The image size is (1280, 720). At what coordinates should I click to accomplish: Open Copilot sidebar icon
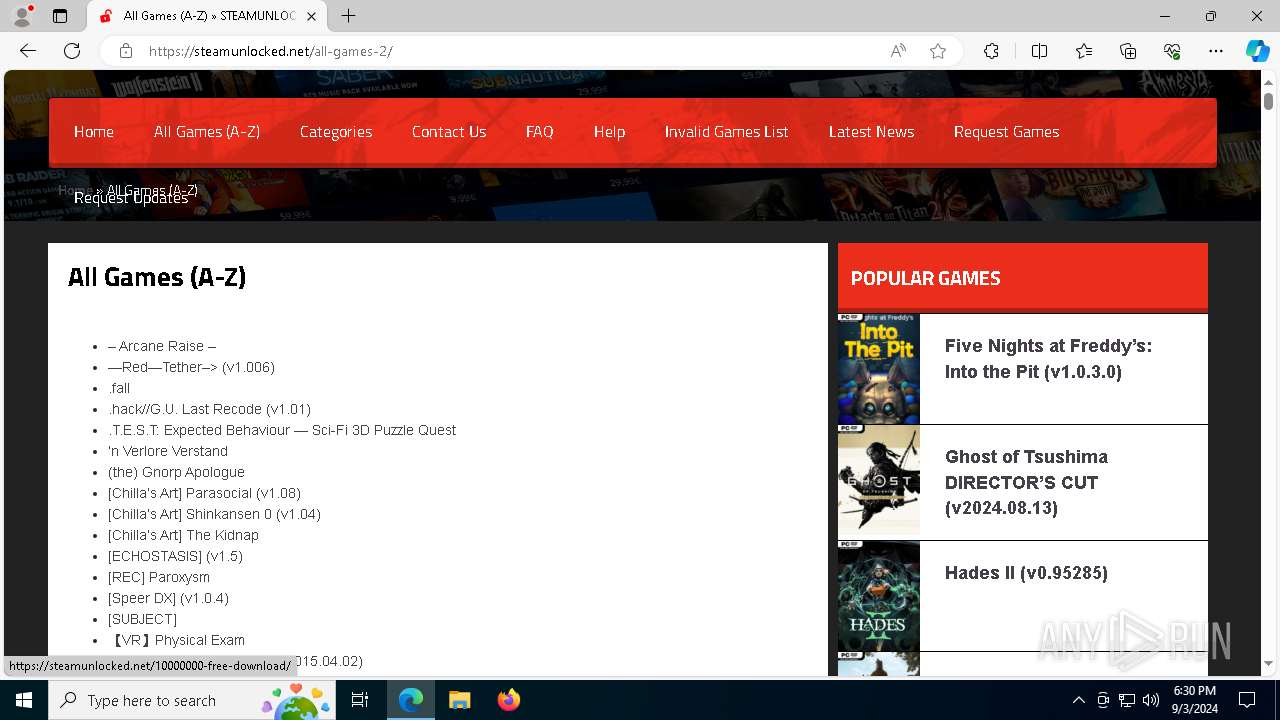(1257, 51)
